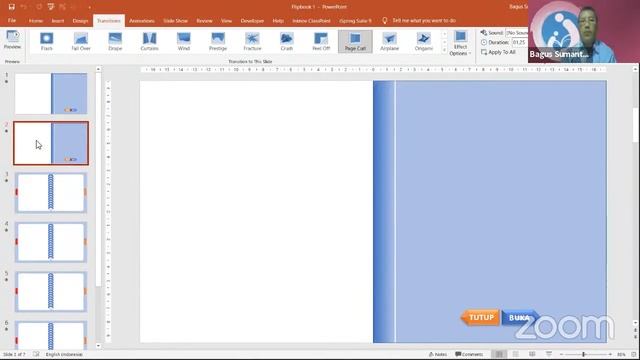The width and height of the screenshot is (640, 360).
Task: Click the zoom out minus button
Action: click(x=561, y=354)
